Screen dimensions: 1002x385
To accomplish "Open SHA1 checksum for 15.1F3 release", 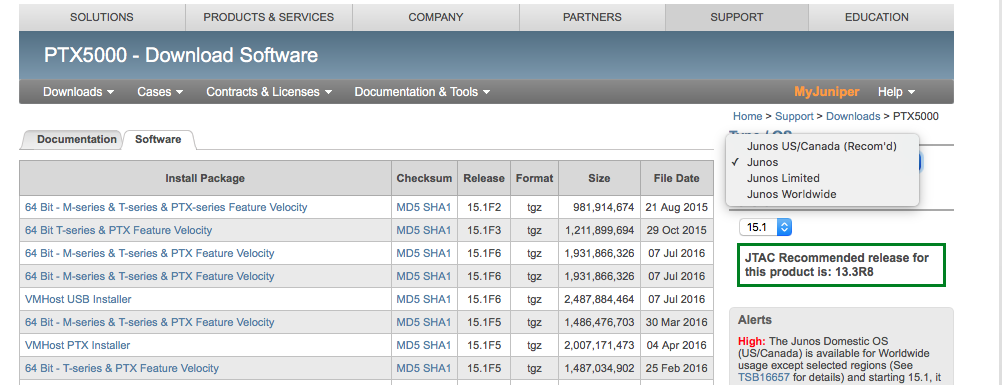I will (437, 230).
